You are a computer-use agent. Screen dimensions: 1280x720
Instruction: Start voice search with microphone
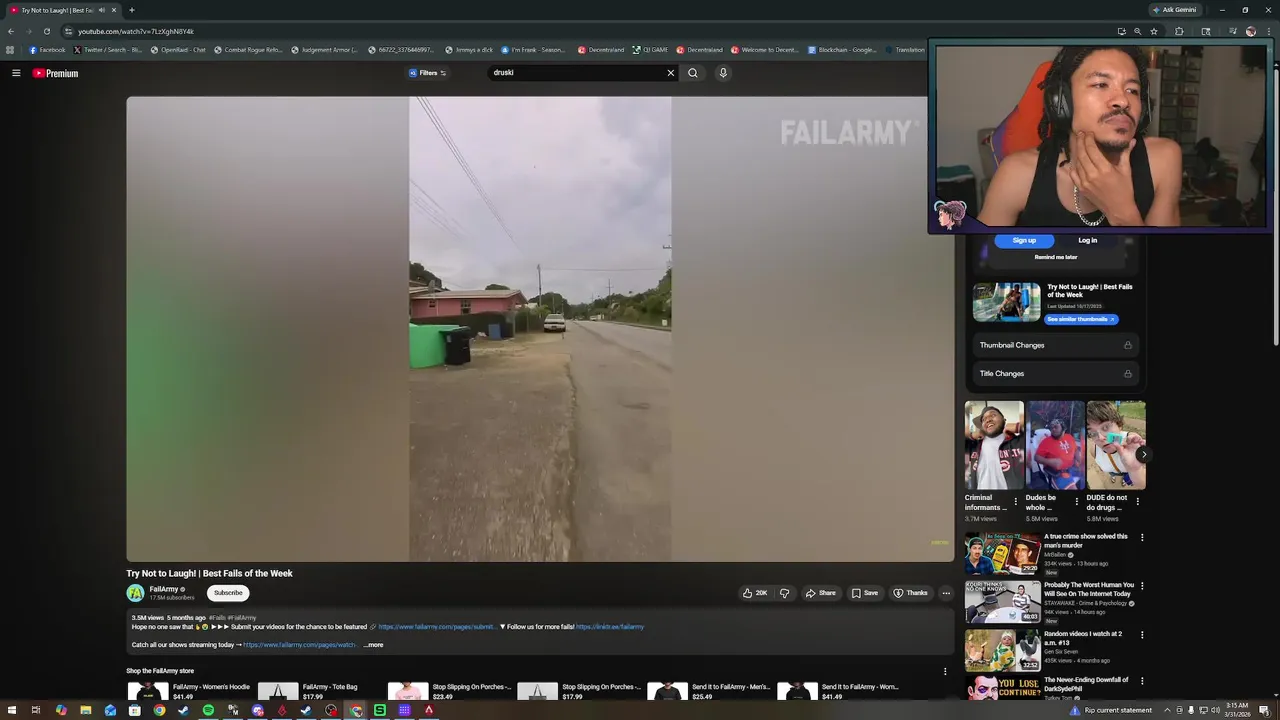723,73
